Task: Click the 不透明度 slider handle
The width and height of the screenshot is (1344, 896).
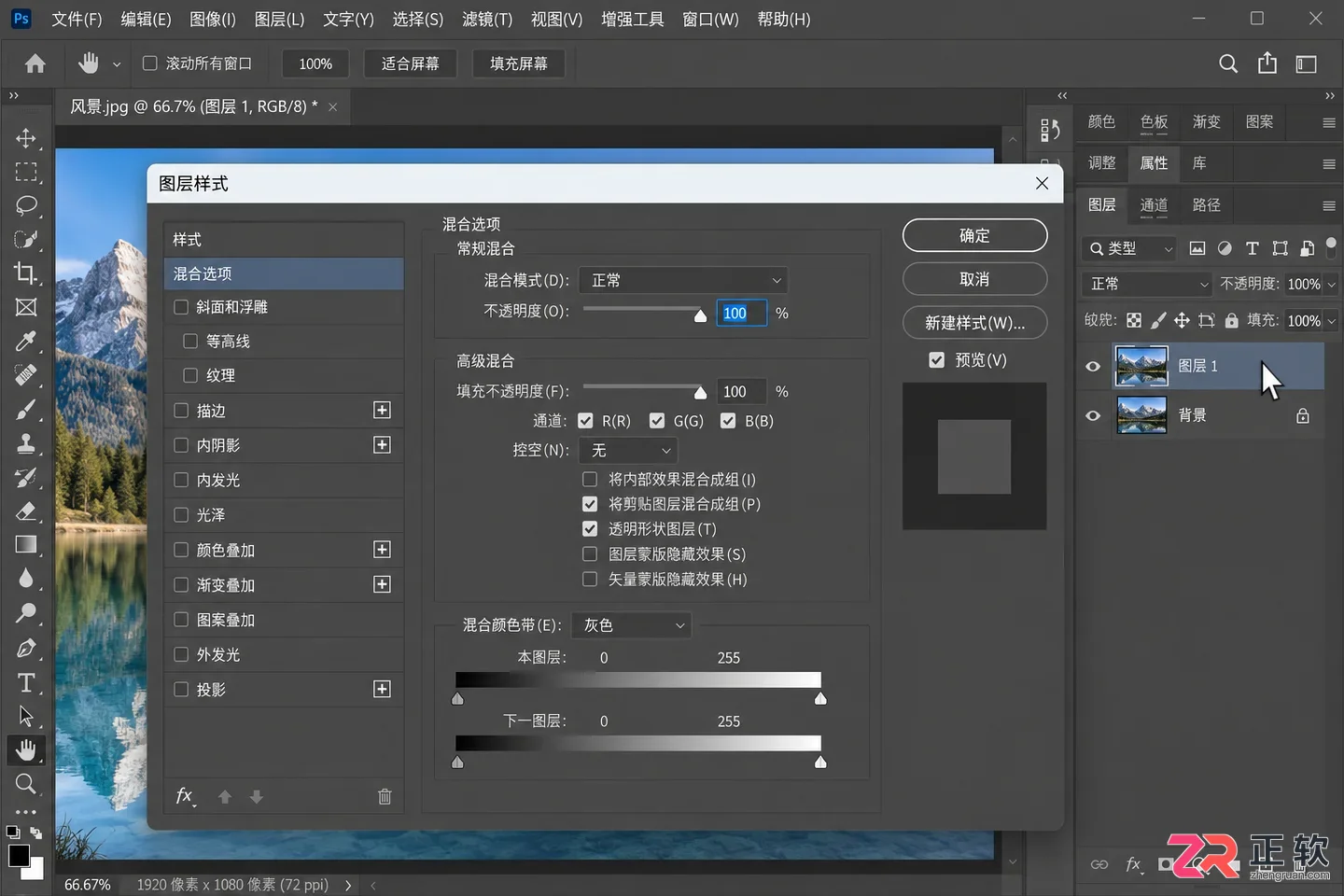Action: (x=700, y=315)
